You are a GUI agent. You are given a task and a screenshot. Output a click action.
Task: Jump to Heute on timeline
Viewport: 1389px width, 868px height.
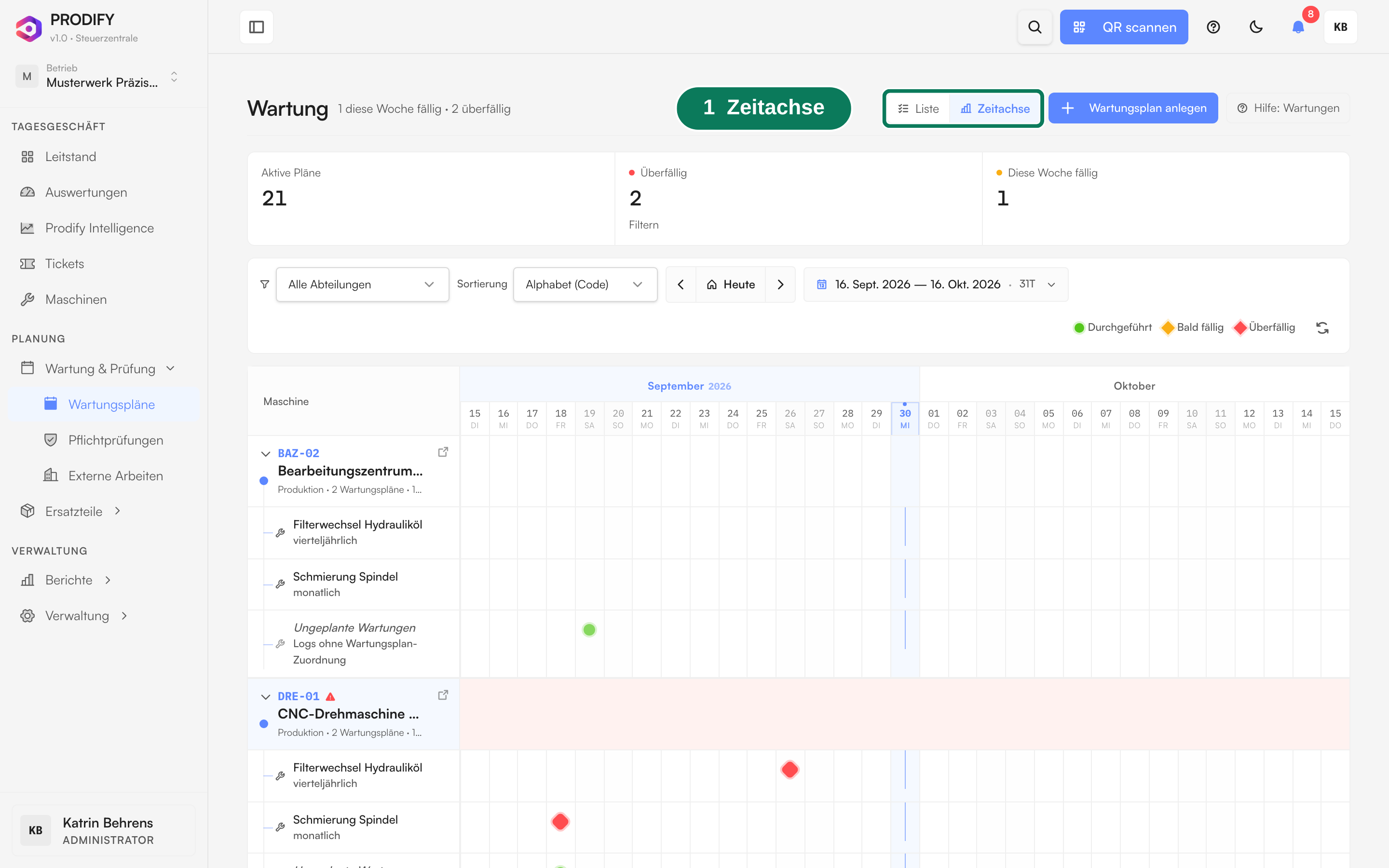click(x=731, y=284)
